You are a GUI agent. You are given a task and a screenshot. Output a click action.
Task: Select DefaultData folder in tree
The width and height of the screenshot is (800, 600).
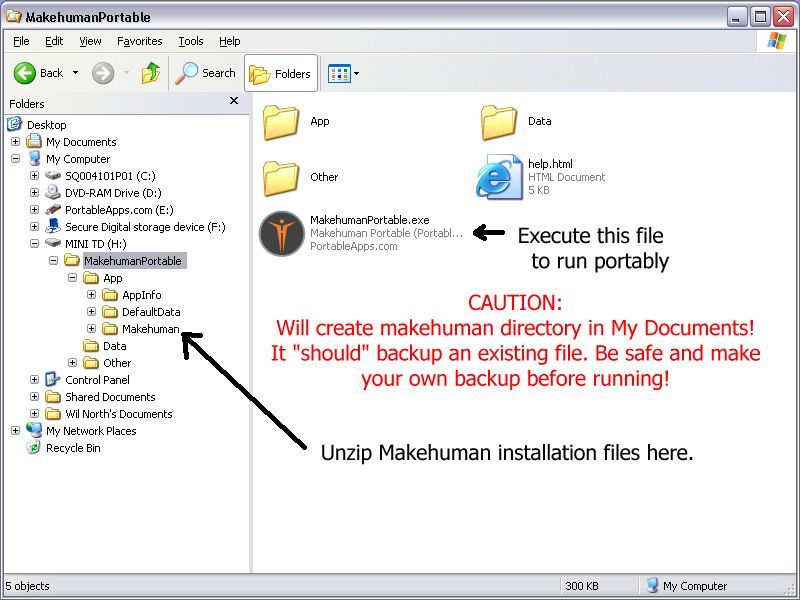point(151,312)
